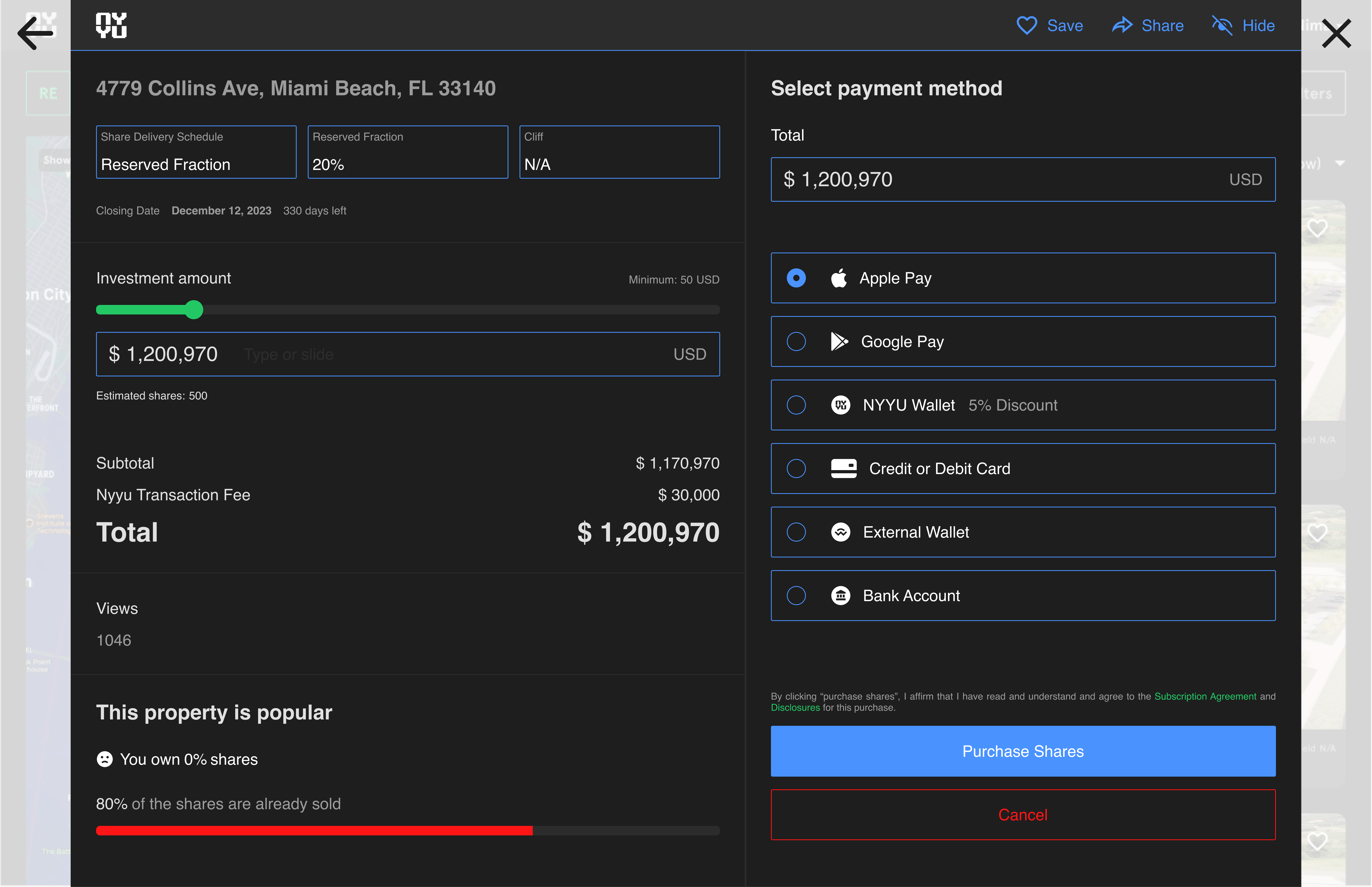The height and width of the screenshot is (887, 1372).
Task: Click the Google Pay logo icon
Action: [839, 341]
